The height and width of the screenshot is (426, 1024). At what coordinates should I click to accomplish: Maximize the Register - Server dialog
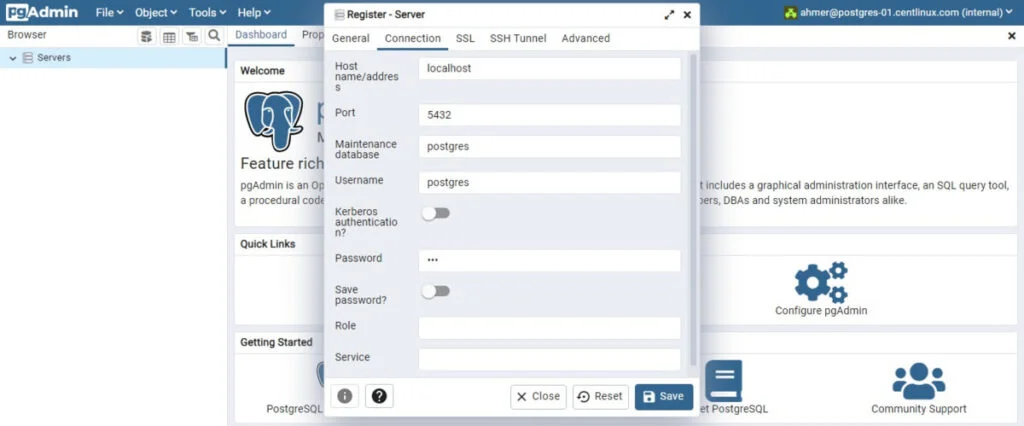click(669, 15)
